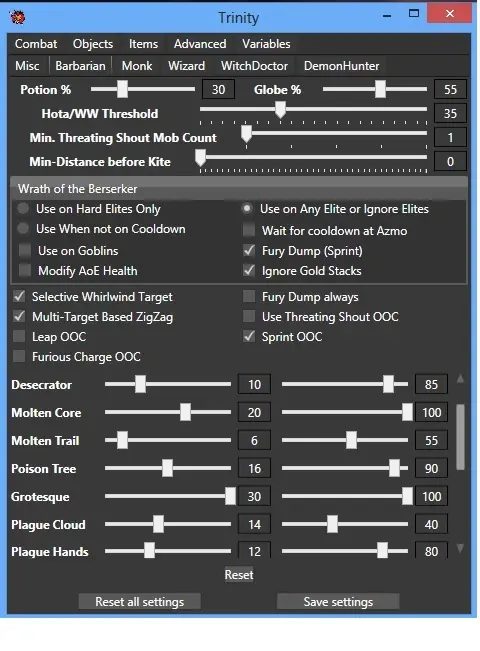The width and height of the screenshot is (480, 651).
Task: Click the Reset button
Action: 239,575
